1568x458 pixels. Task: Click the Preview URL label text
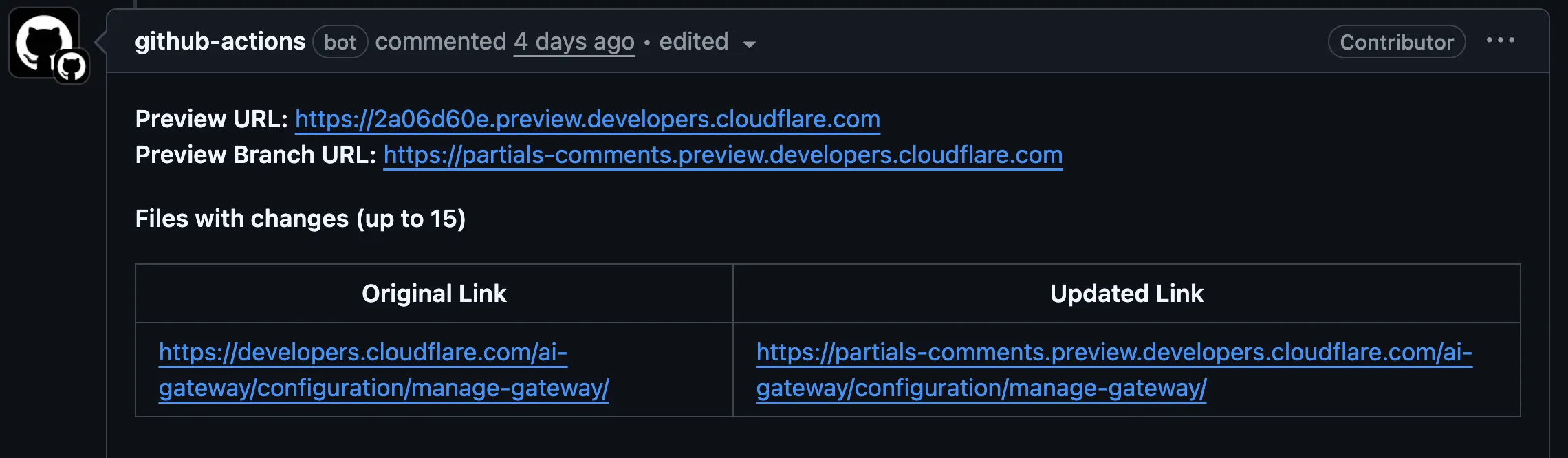(x=211, y=120)
